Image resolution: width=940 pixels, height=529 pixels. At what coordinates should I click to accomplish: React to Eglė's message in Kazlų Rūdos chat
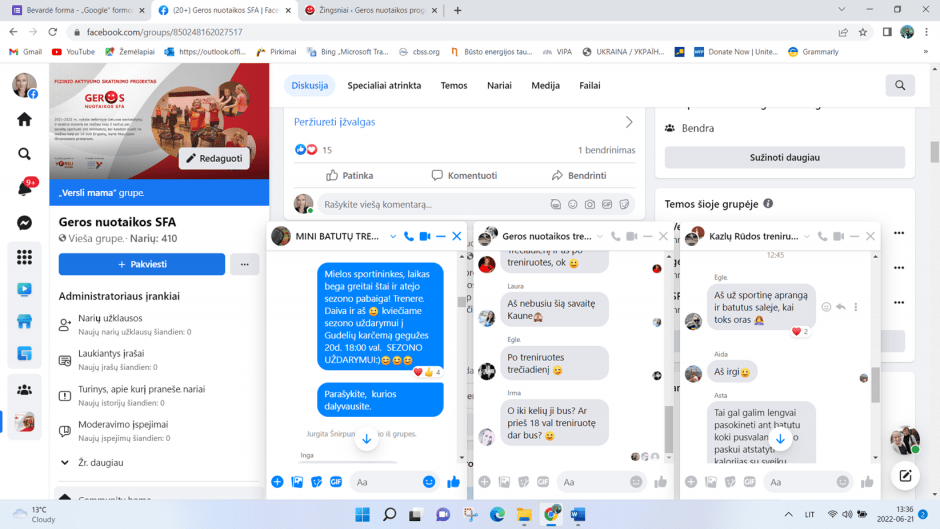826,307
